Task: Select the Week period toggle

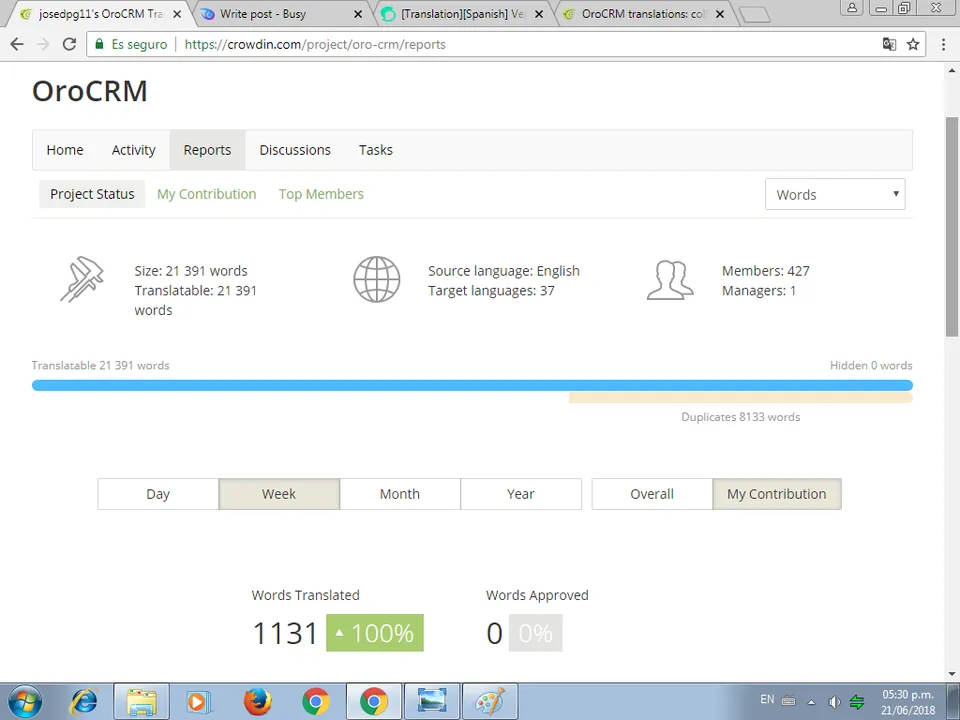Action: 279,494
